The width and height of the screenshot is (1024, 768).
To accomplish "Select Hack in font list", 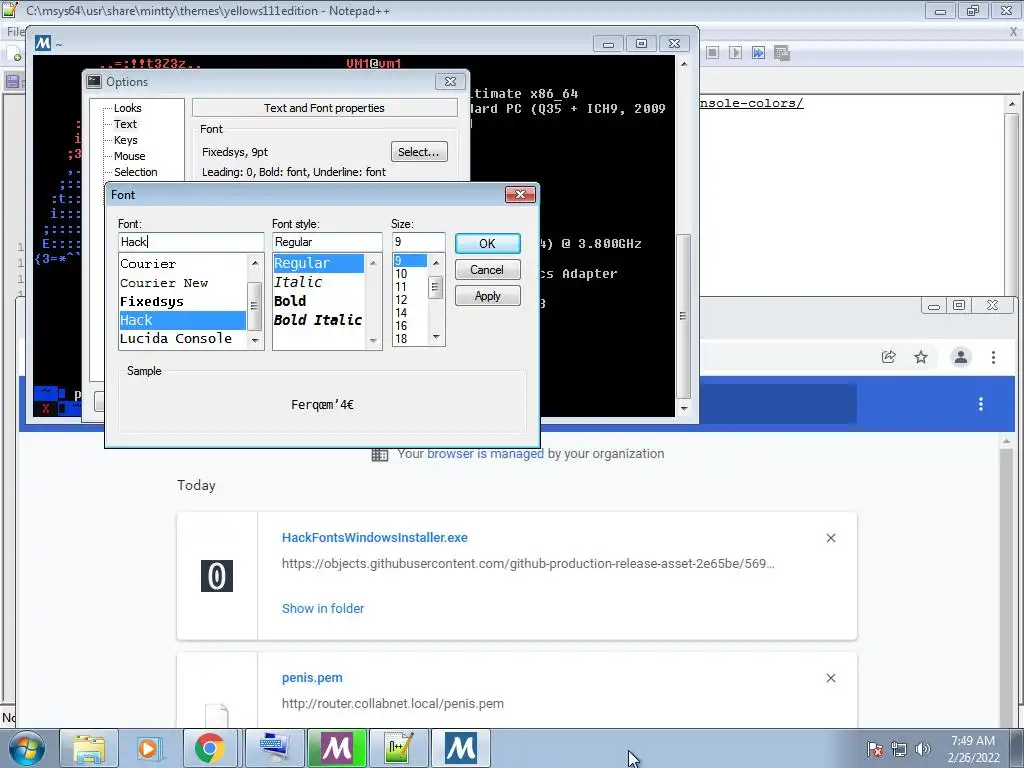I will (183, 320).
